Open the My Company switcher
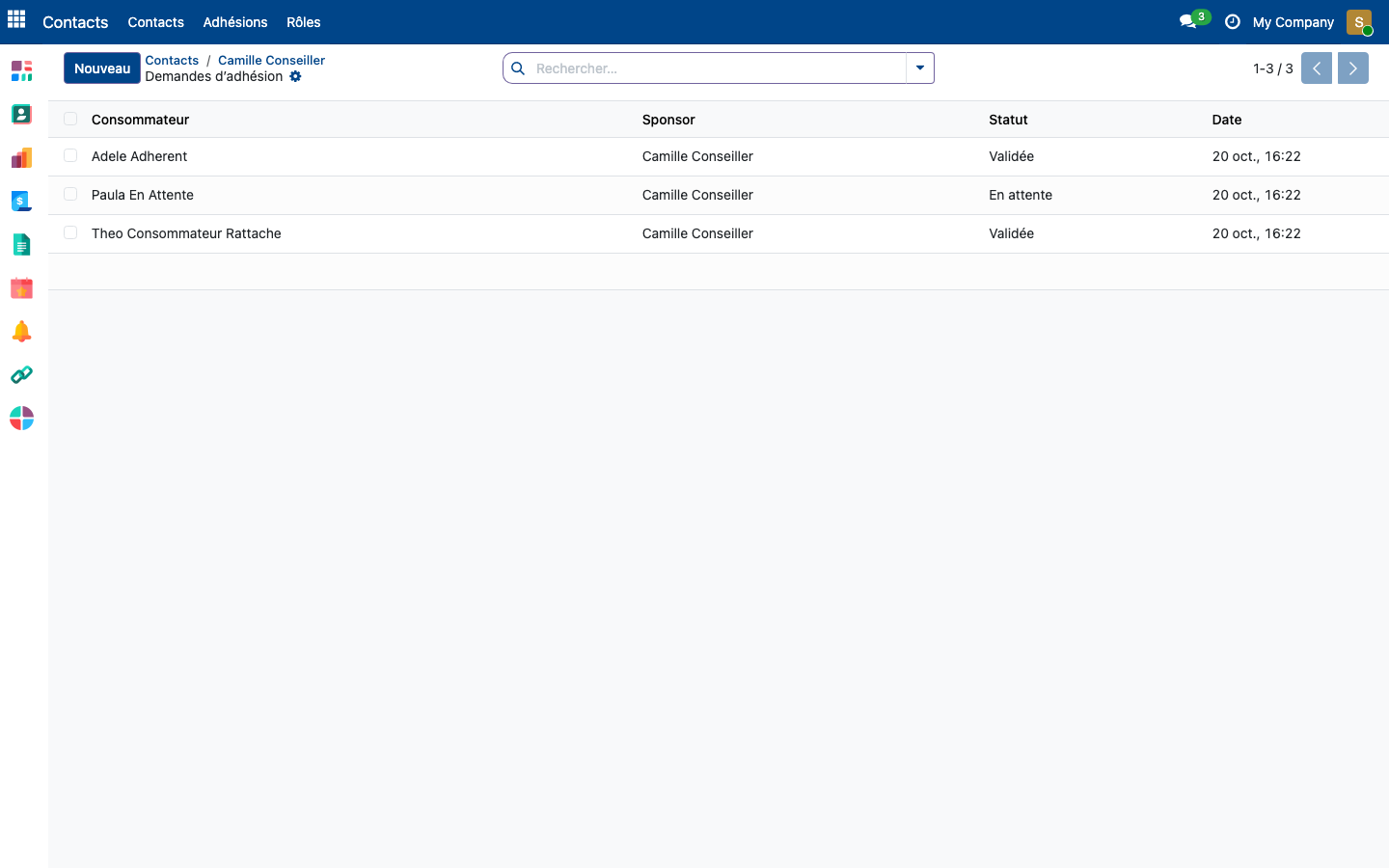The width and height of the screenshot is (1389, 868). point(1294,22)
